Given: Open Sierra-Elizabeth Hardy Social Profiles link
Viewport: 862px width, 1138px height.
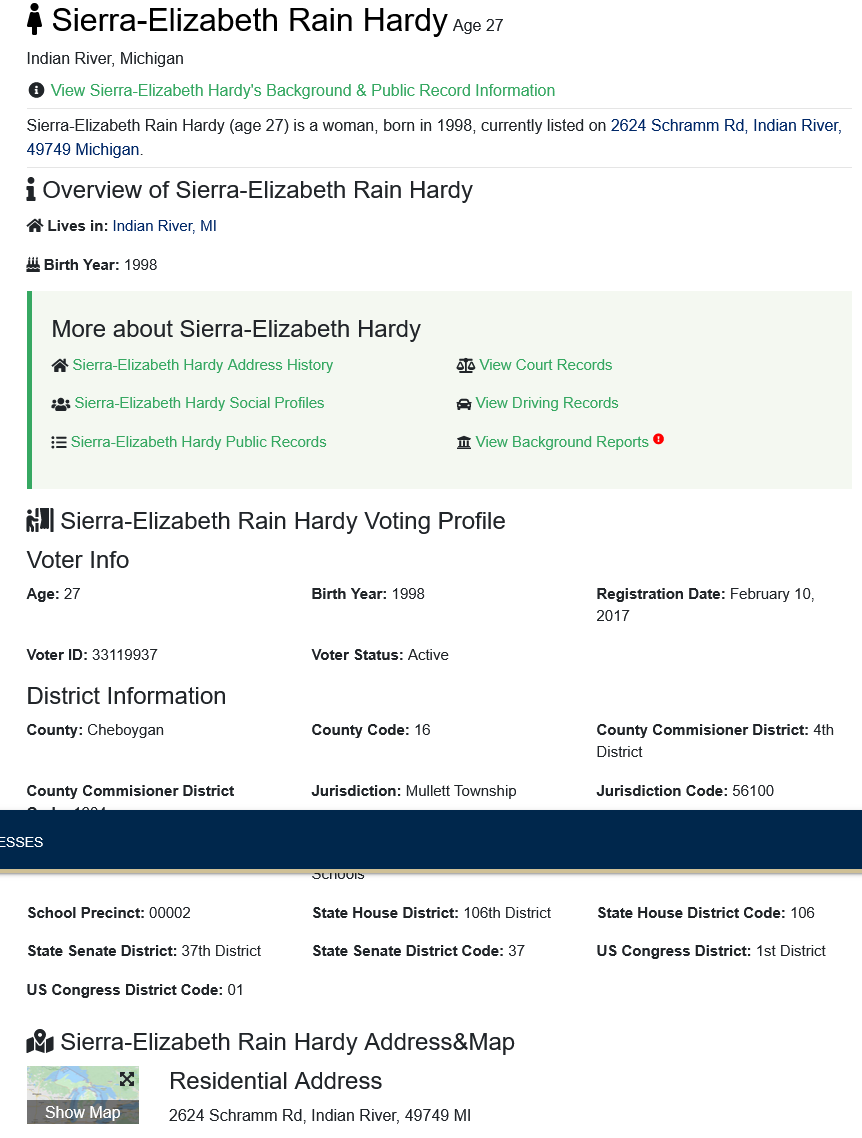Looking at the screenshot, I should point(200,403).
